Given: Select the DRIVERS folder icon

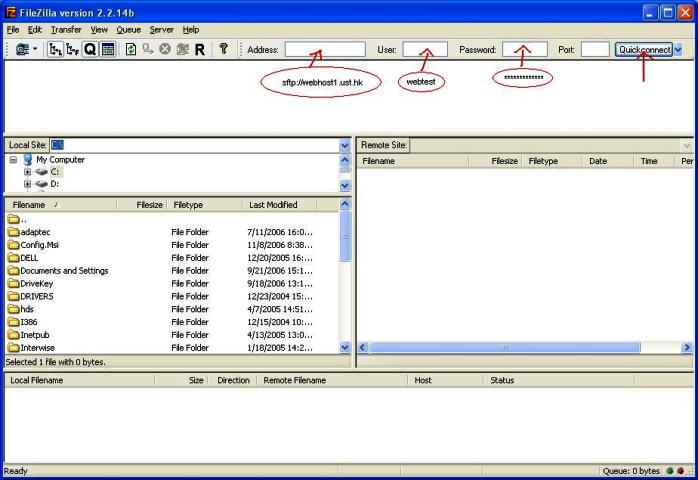Looking at the screenshot, I should click(13, 296).
